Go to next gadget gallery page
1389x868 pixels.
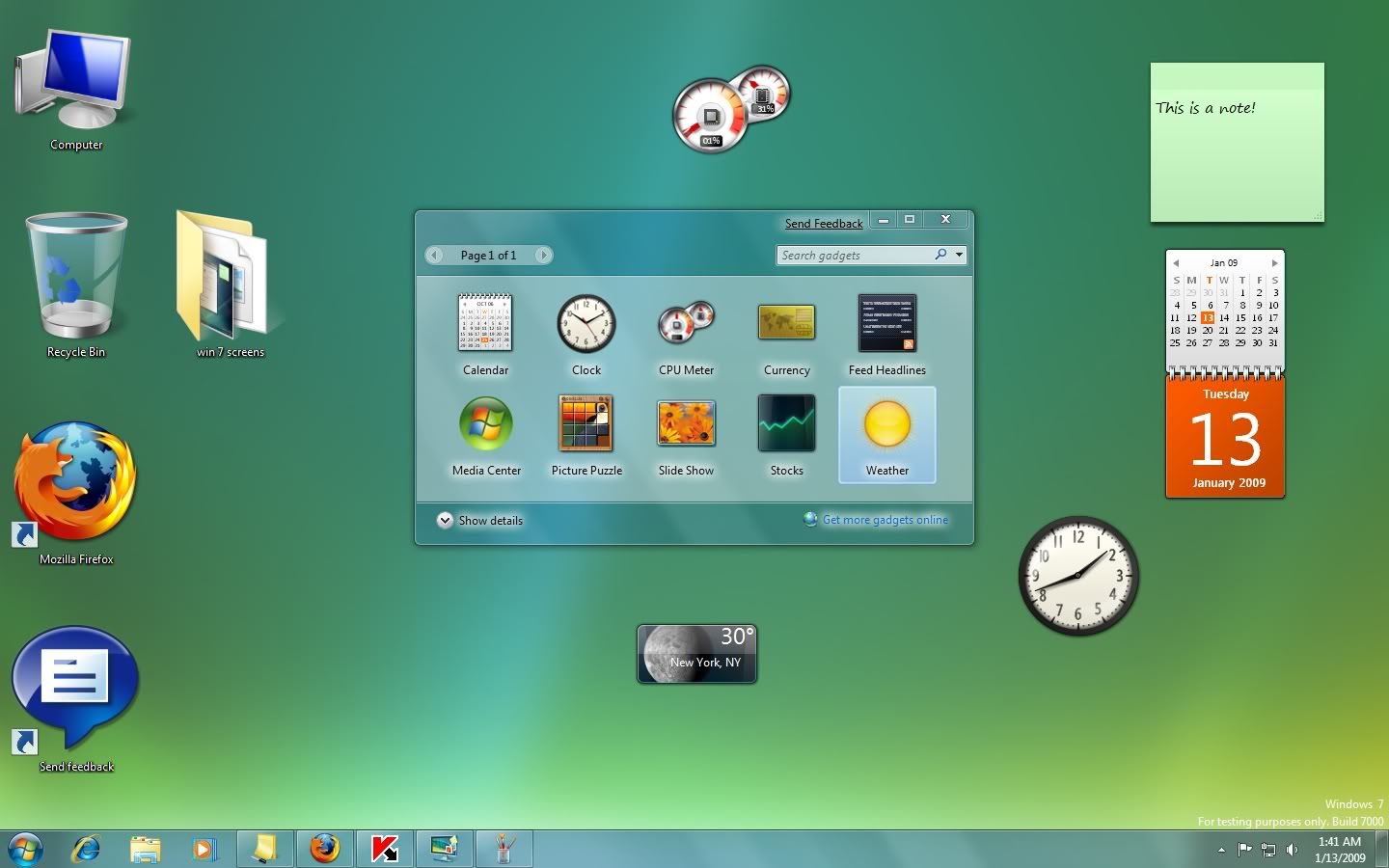tap(543, 255)
